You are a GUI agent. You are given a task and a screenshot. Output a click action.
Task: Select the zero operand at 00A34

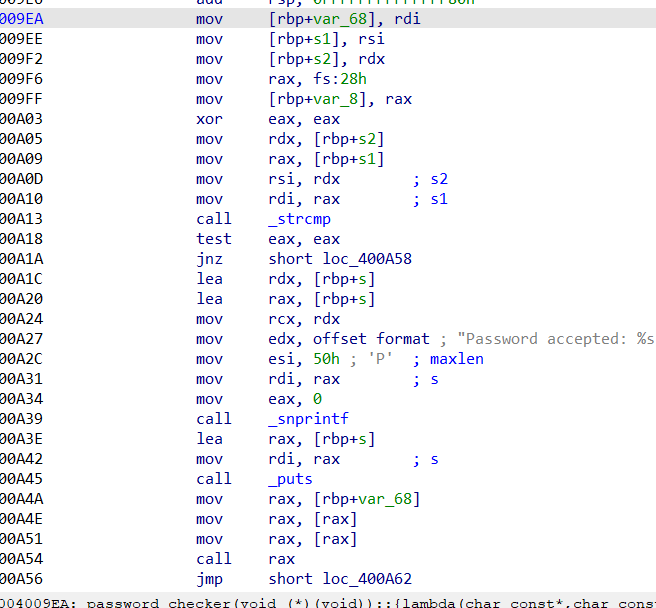pyautogui.click(x=318, y=399)
